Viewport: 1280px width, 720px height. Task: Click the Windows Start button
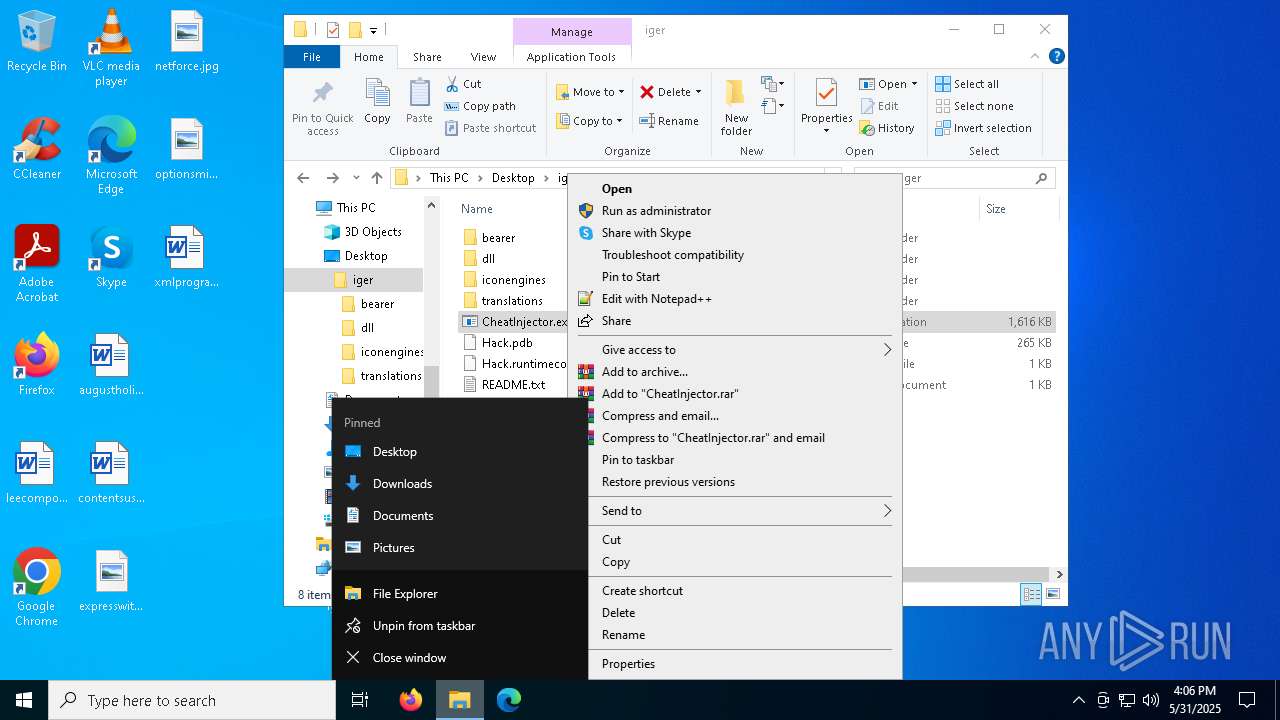pos(24,700)
